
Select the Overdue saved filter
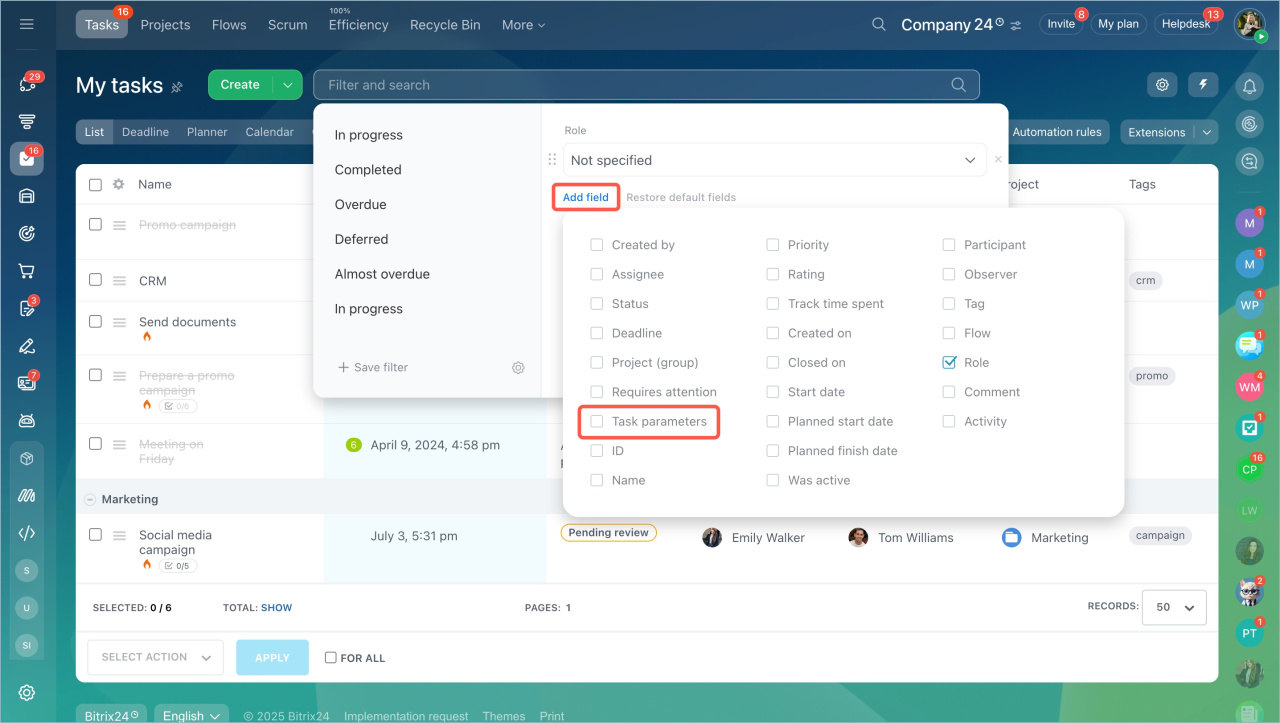coord(360,204)
